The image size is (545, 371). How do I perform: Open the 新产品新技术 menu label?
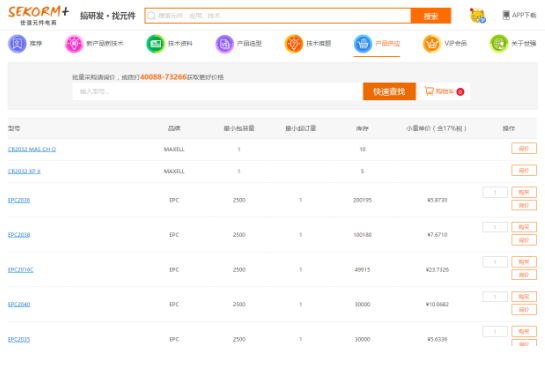[105, 43]
